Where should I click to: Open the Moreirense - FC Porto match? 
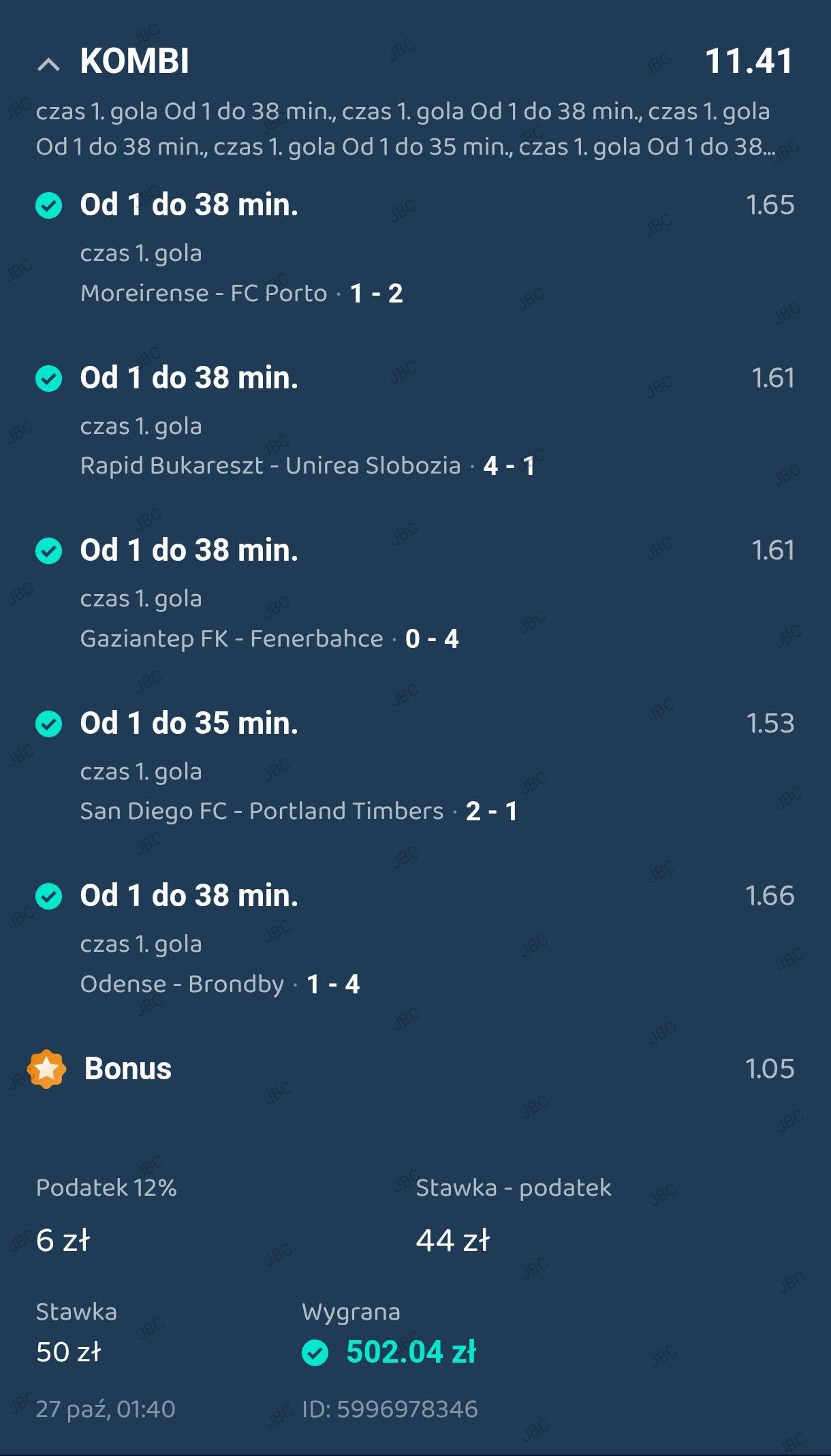coord(203,294)
